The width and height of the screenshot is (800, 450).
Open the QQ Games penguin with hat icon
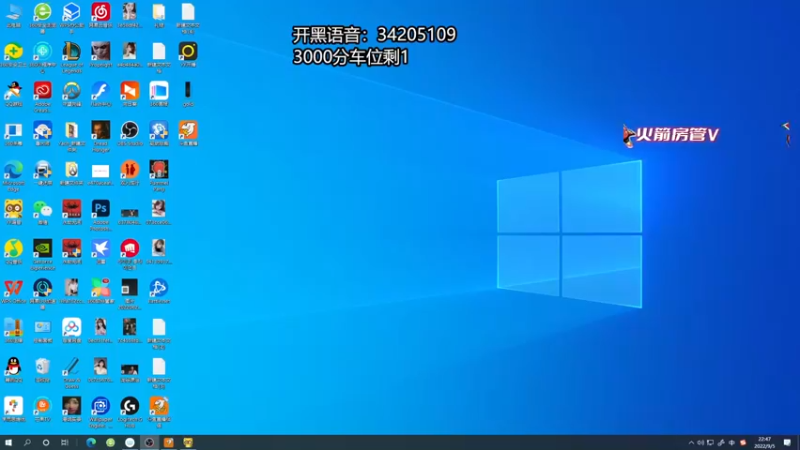pos(13,91)
